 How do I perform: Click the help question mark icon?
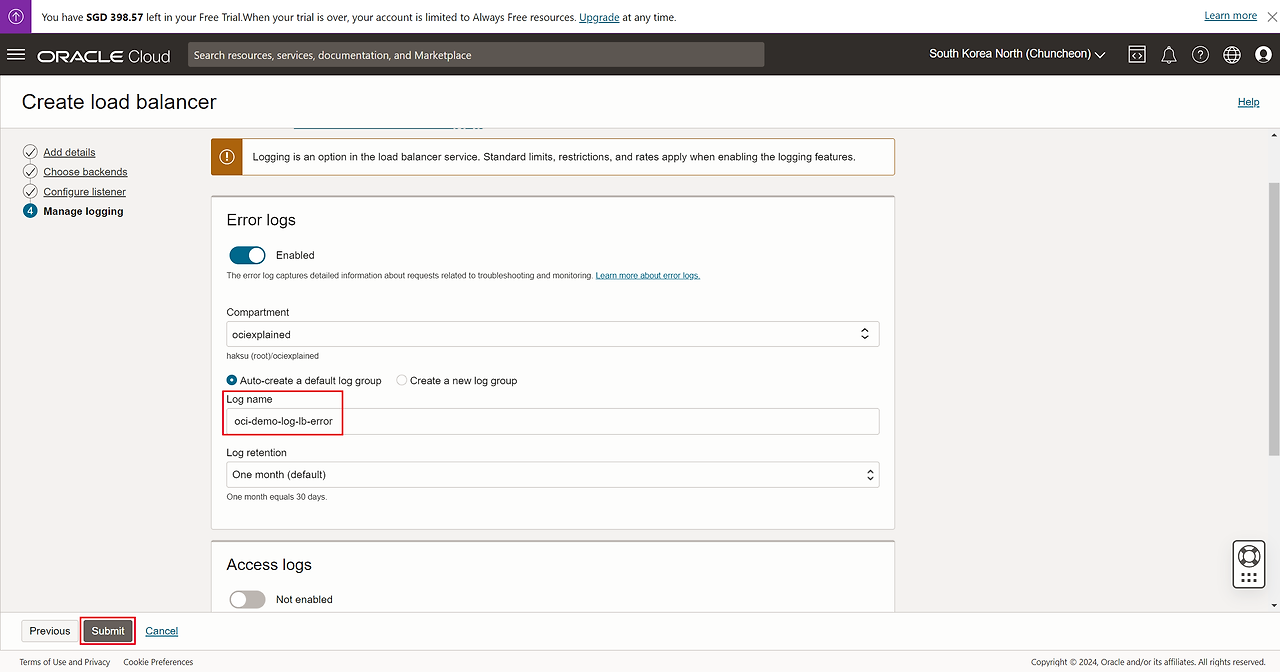[x=1200, y=55]
